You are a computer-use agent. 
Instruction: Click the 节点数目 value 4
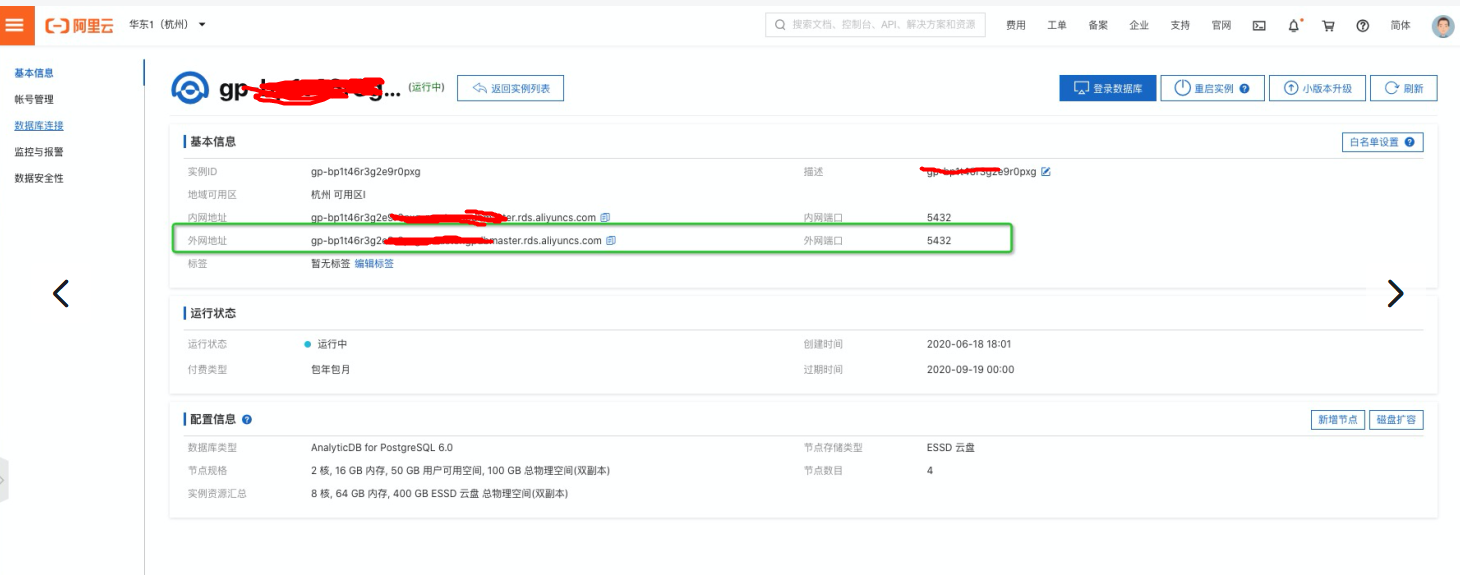(x=930, y=471)
